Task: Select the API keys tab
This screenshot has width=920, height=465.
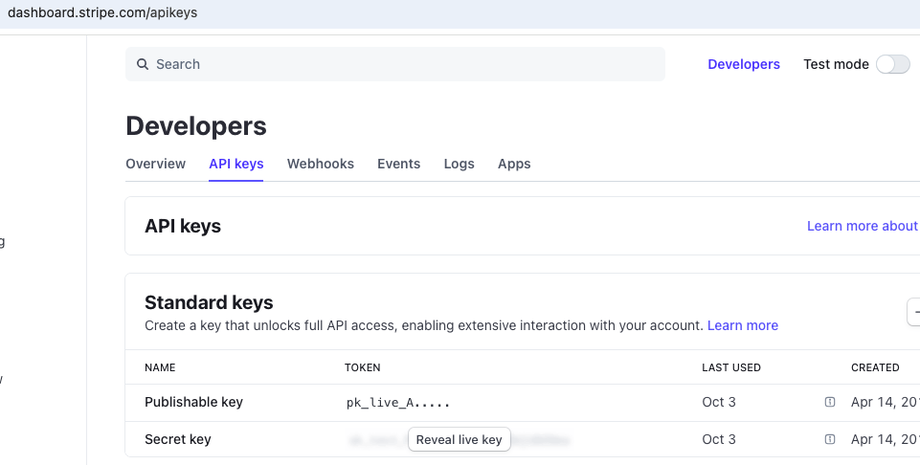Action: point(236,164)
